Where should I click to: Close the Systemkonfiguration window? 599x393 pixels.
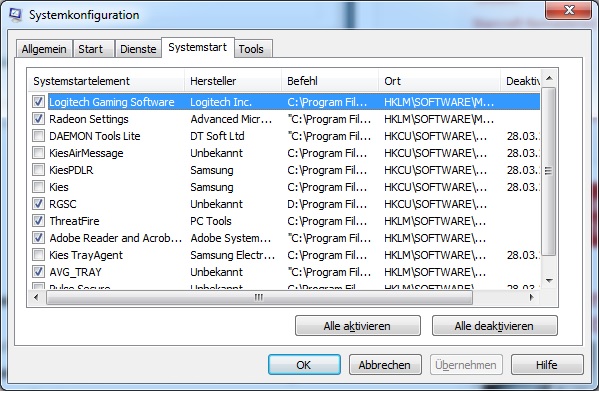[x=569, y=10]
